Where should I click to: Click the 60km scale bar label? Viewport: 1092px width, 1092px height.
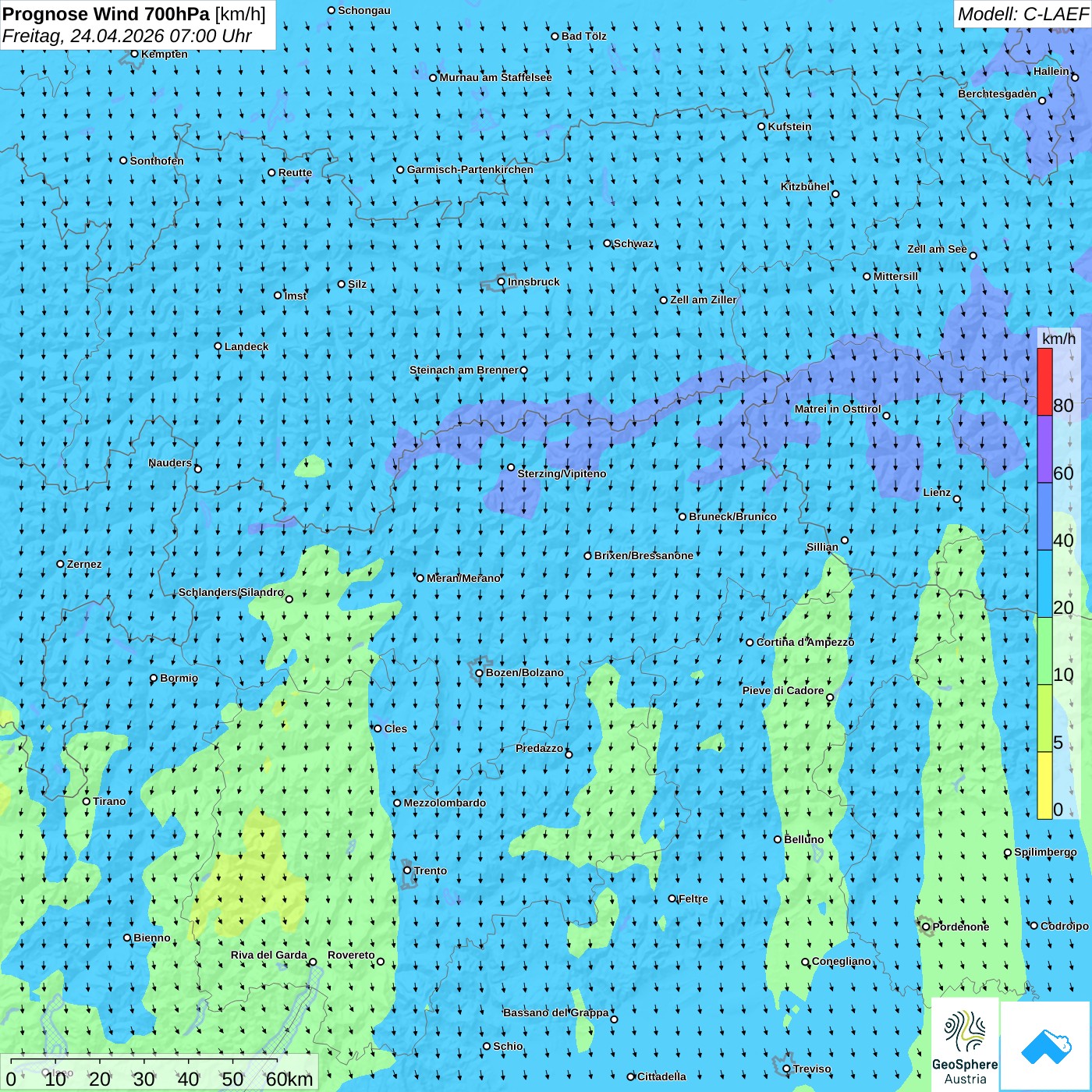point(289,1079)
